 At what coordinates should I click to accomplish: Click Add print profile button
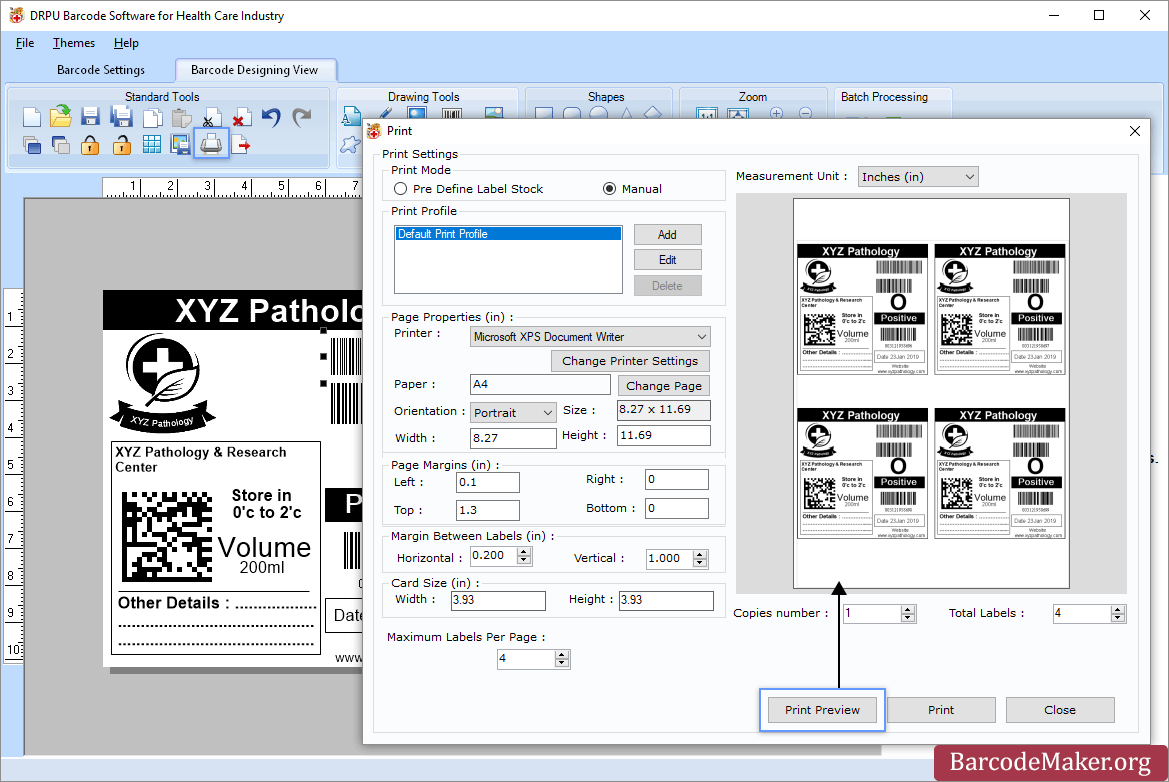tap(667, 235)
